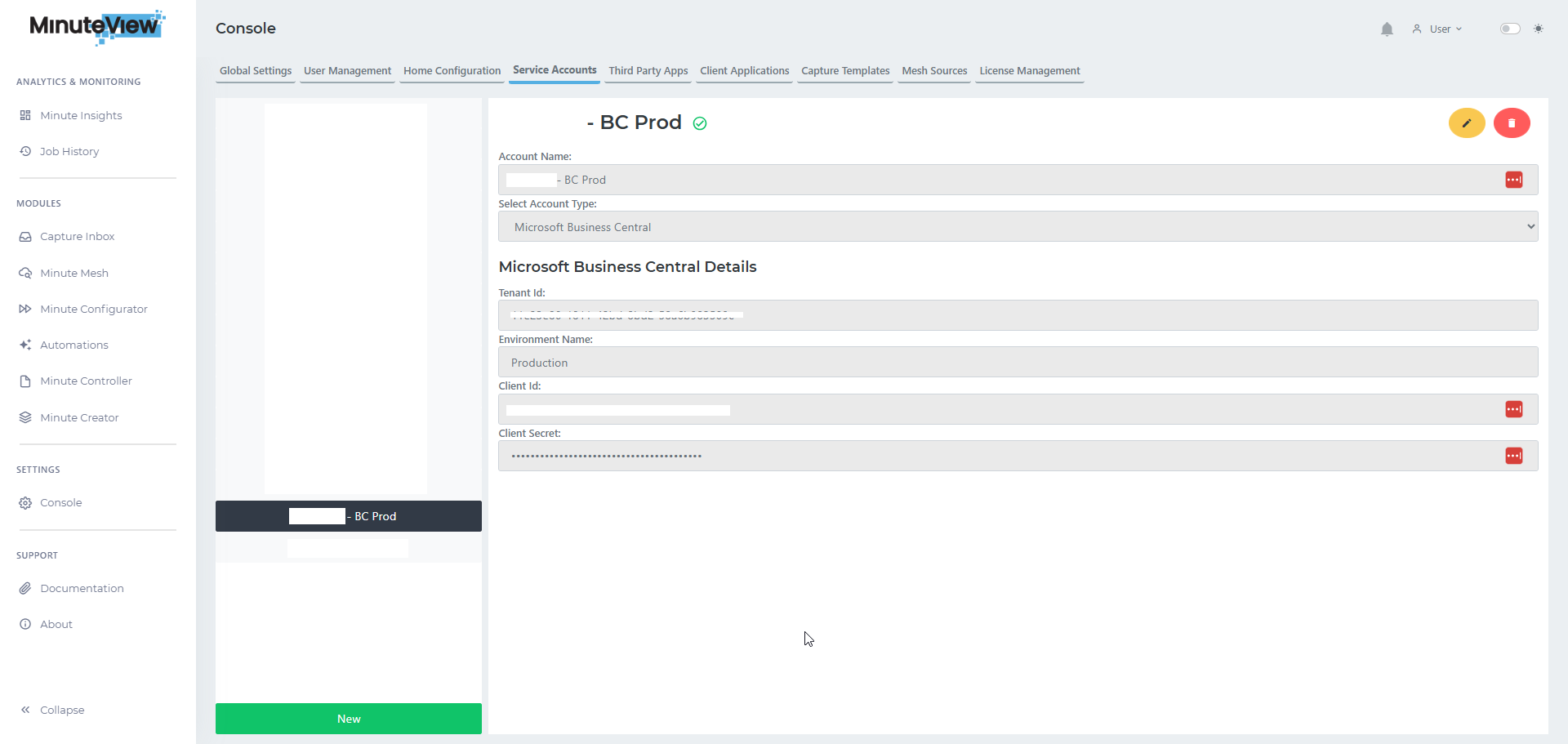The height and width of the screenshot is (744, 1568).
Task: Toggle dark mode switch
Action: click(1510, 29)
